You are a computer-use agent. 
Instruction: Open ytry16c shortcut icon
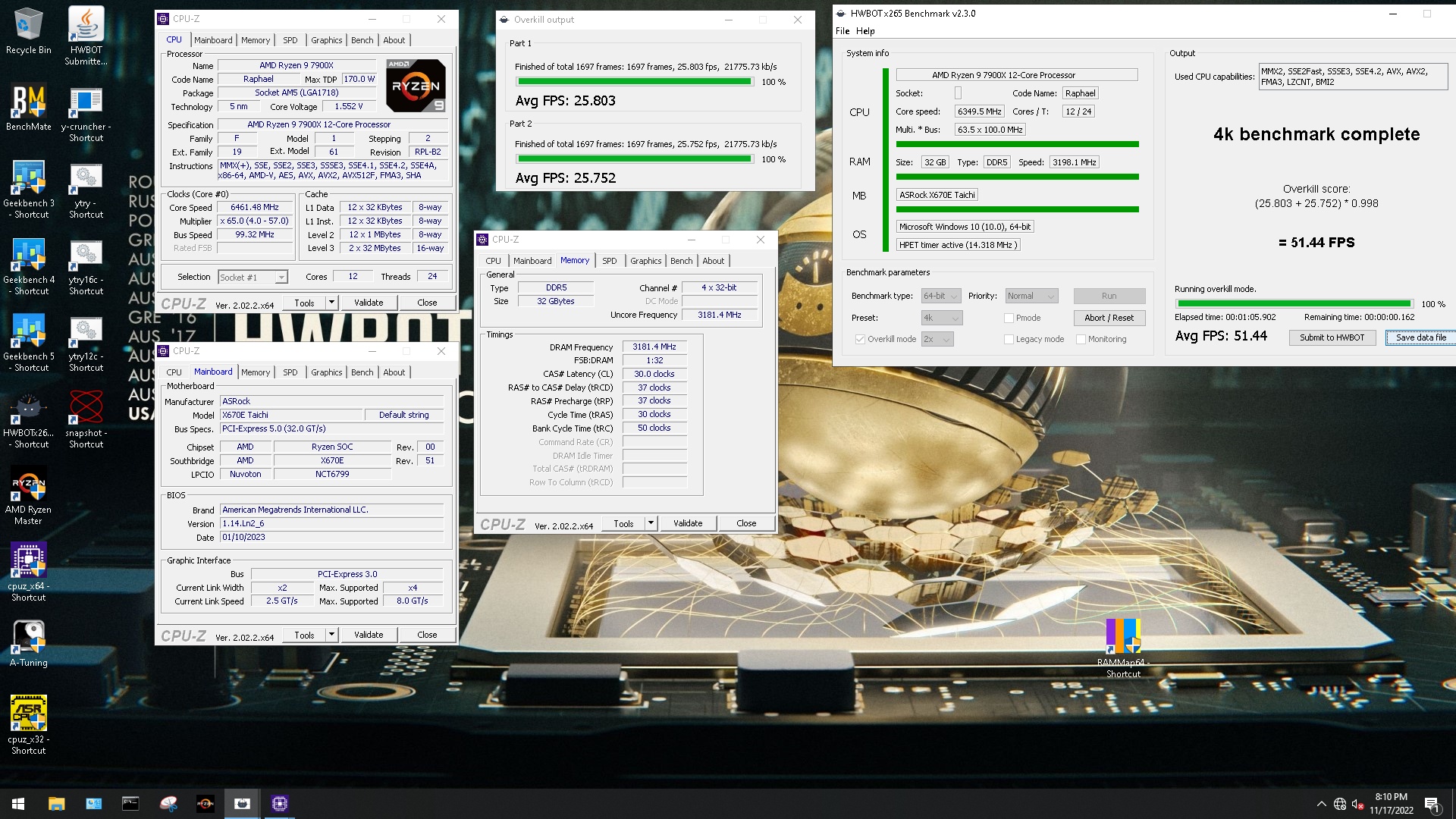coord(86,266)
